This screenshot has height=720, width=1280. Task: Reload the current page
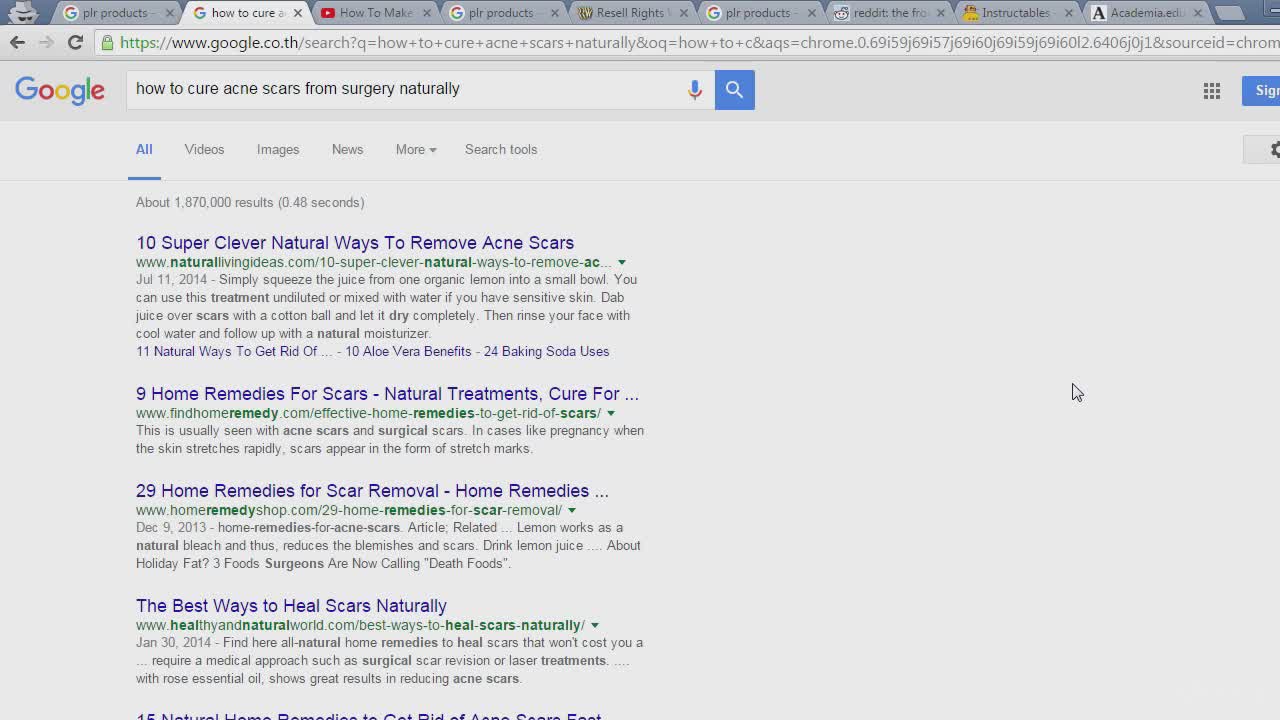pos(75,43)
